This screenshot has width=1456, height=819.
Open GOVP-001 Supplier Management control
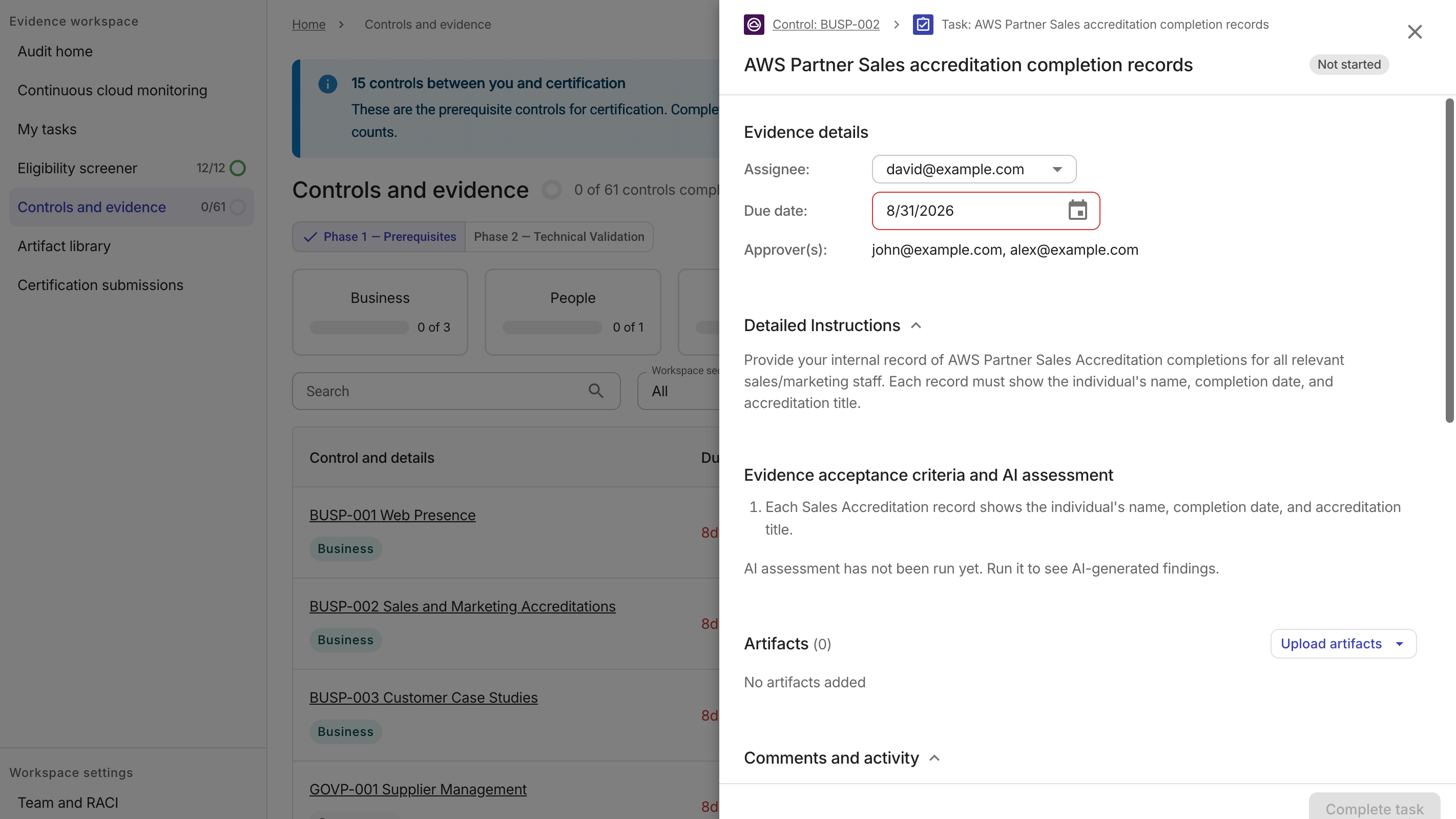418,789
